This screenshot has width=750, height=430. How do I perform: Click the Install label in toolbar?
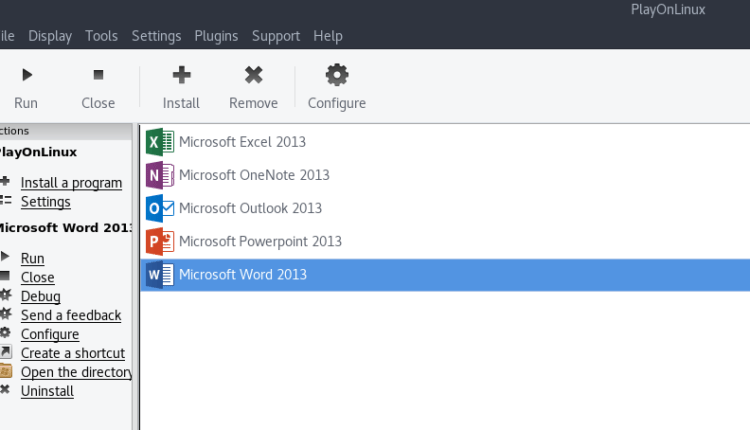click(181, 103)
